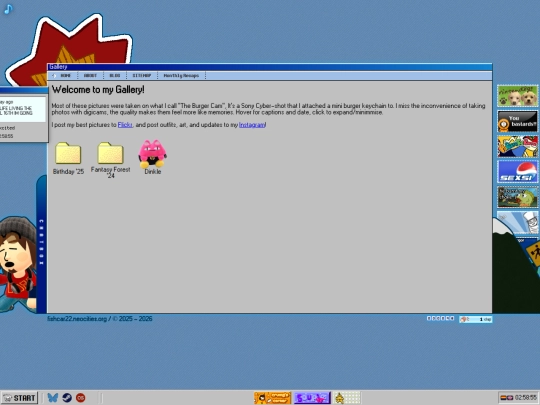Click the flag icons in system tray
Viewport: 540px width, 405px height.
click(507, 398)
